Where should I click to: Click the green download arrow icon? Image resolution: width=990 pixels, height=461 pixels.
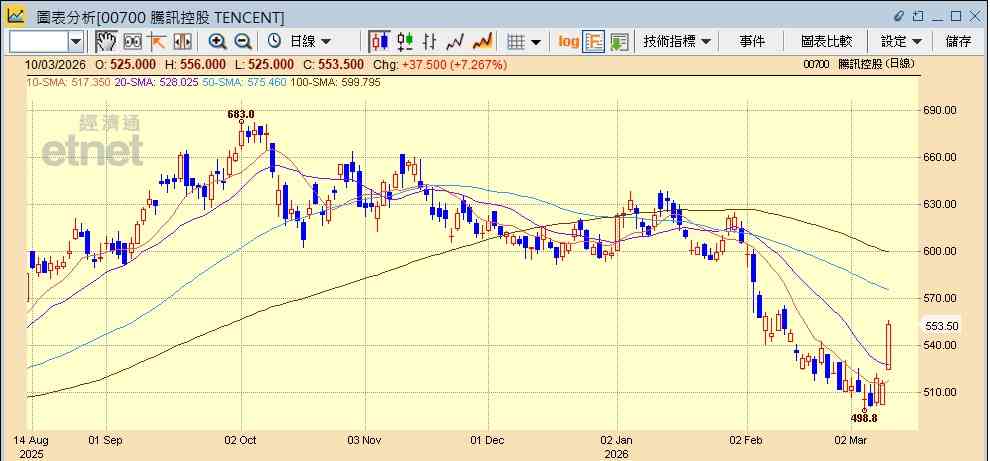[619, 42]
